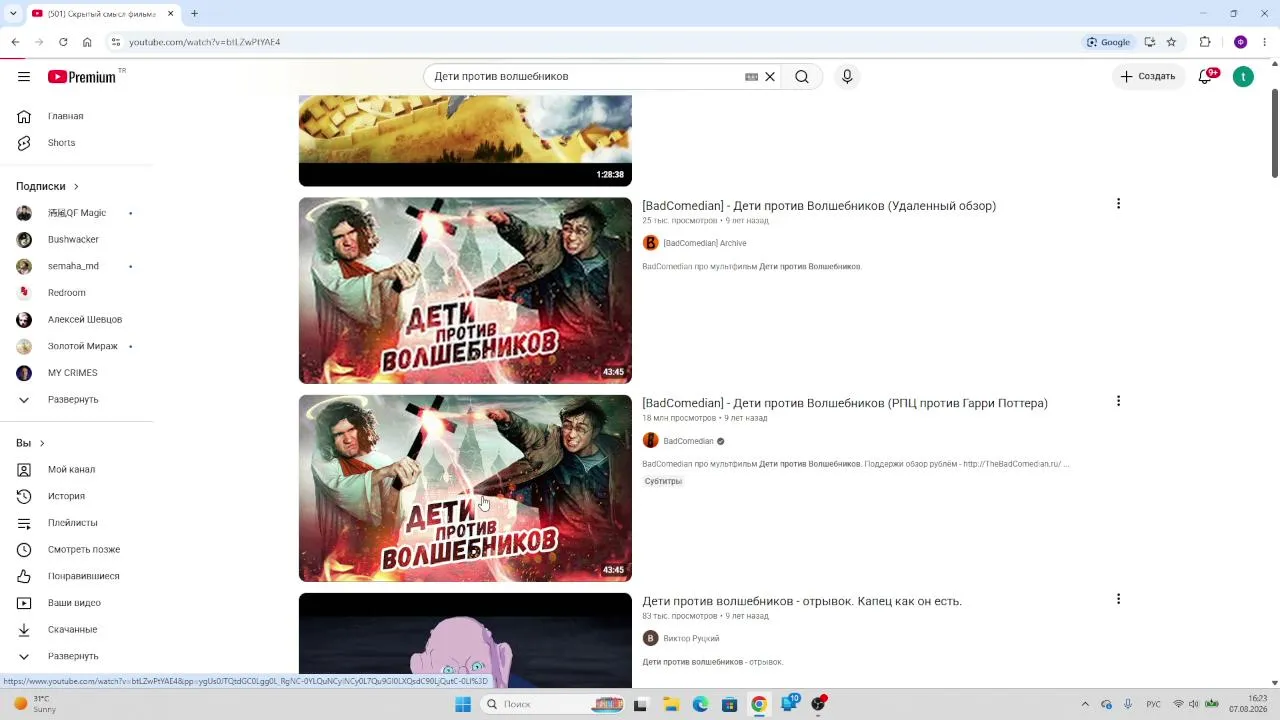Reload the current page
Image resolution: width=1280 pixels, height=720 pixels.
(x=63, y=42)
